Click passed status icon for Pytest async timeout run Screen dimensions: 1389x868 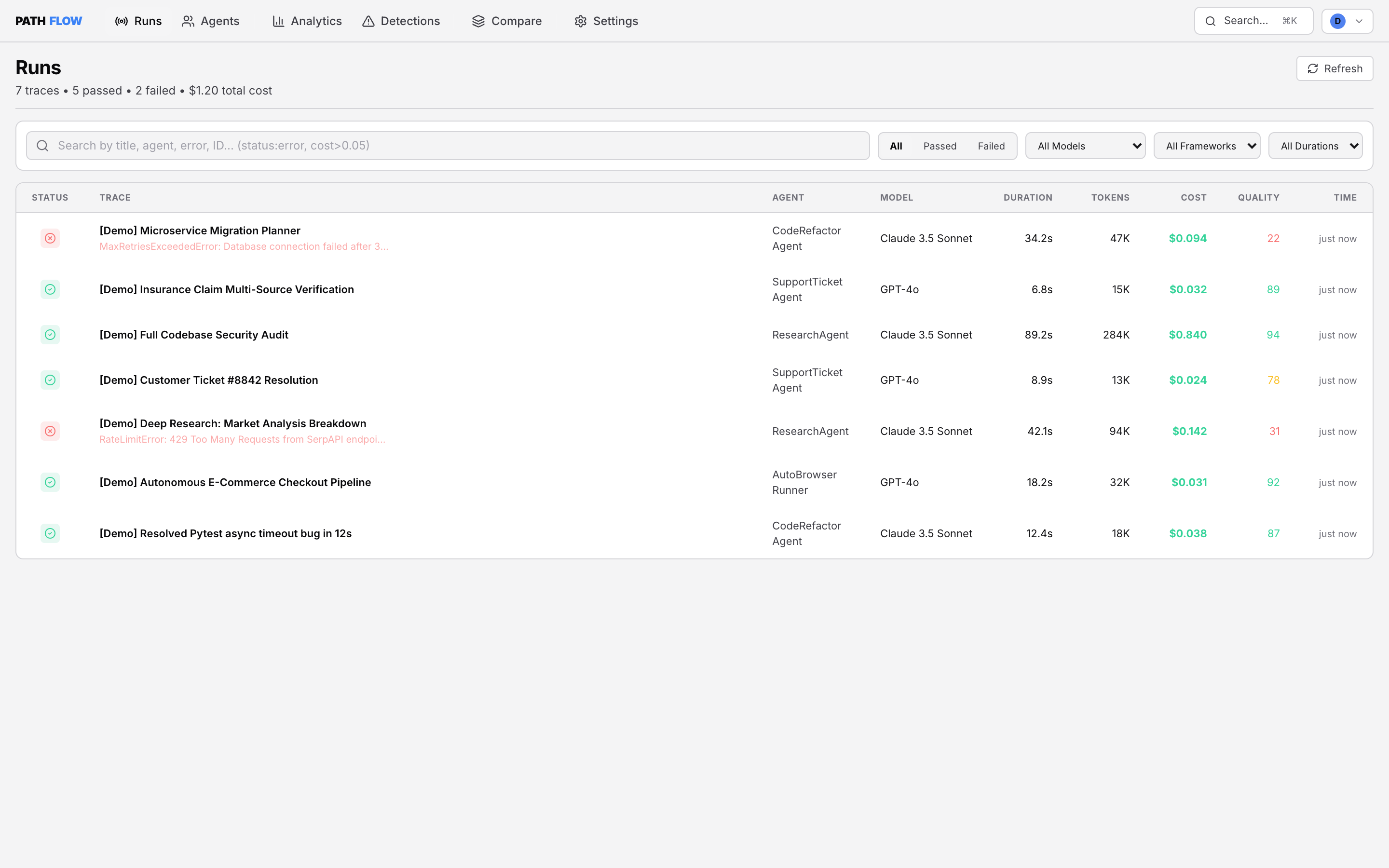[50, 533]
